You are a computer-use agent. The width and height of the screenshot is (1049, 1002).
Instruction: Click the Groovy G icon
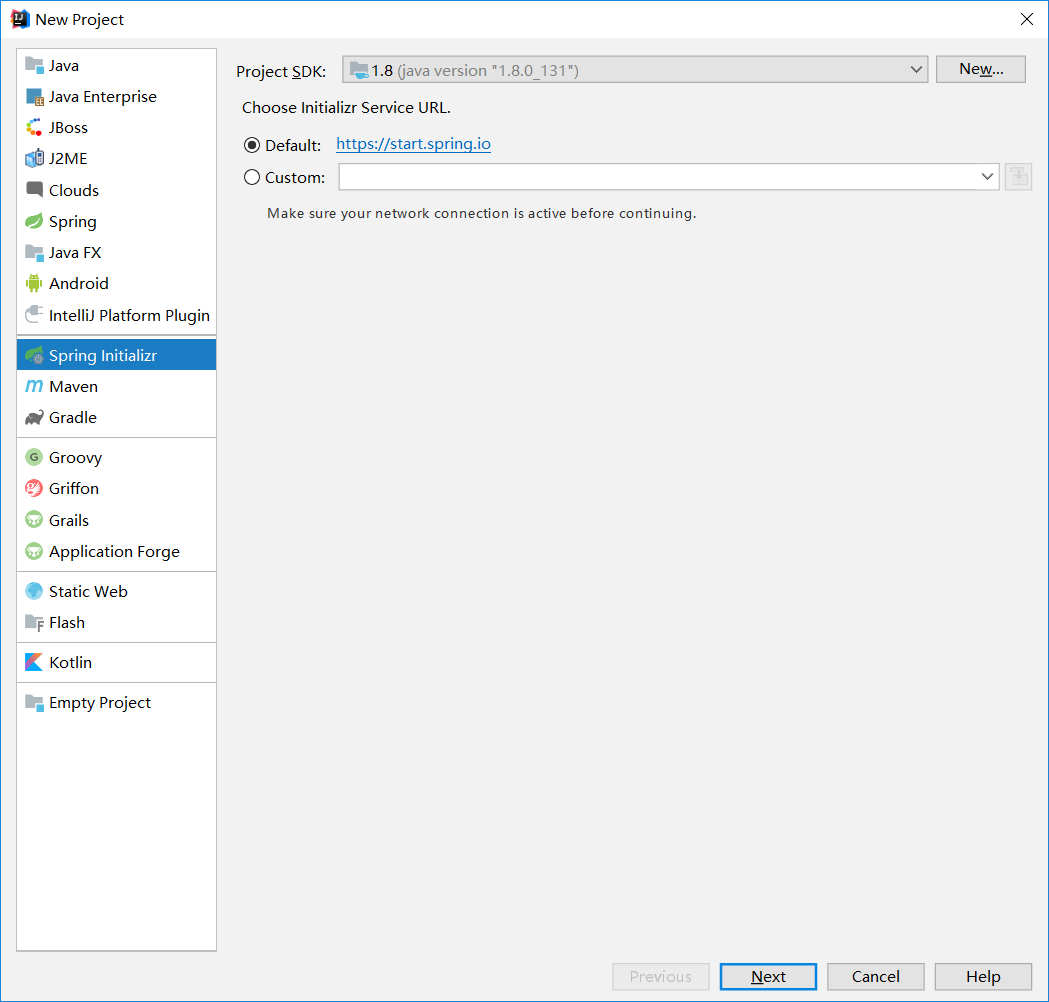coord(34,458)
